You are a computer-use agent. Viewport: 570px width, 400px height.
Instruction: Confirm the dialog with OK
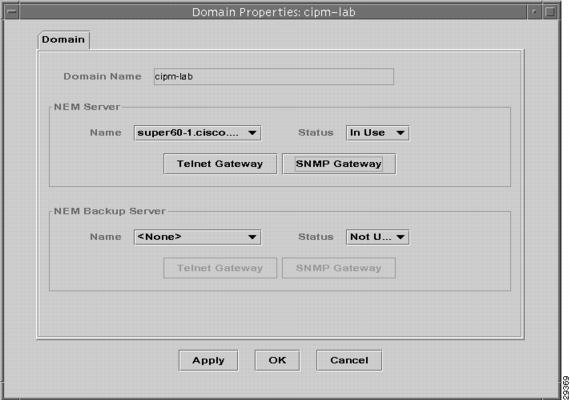[x=277, y=360]
